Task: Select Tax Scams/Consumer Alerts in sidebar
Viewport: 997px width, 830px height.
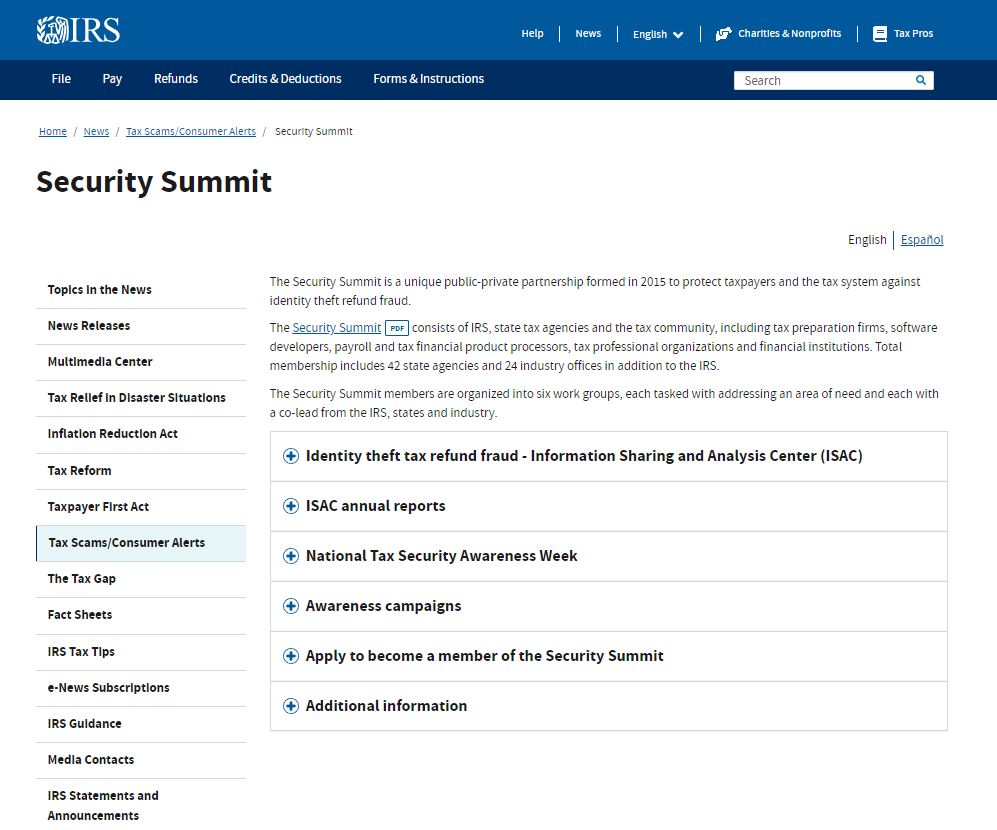Action: tap(141, 543)
